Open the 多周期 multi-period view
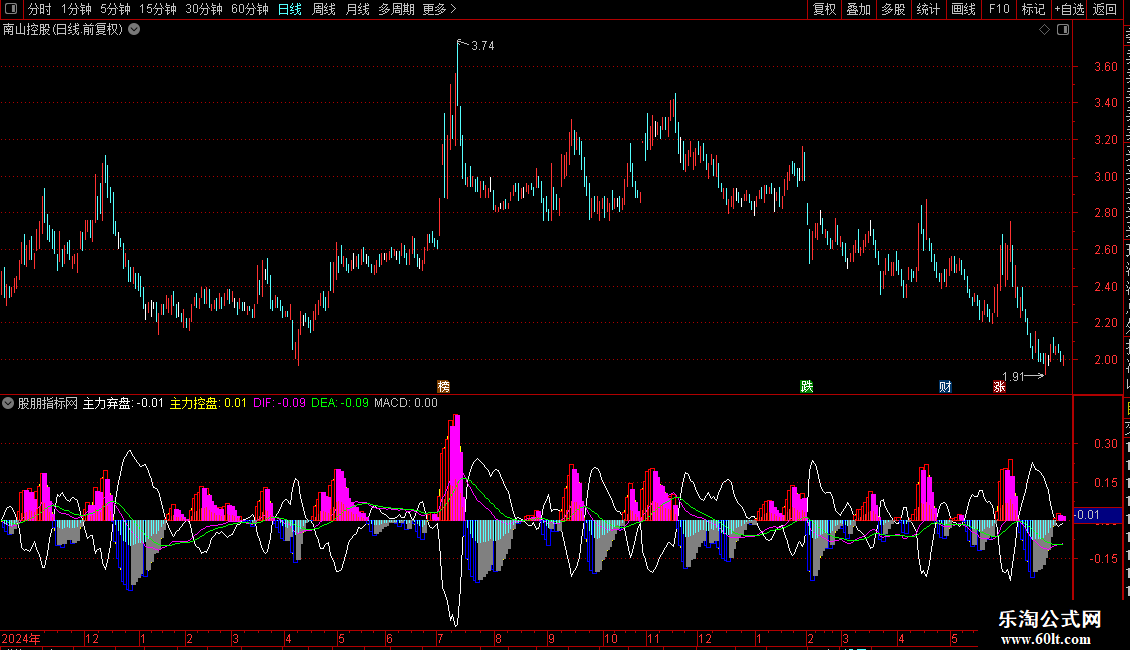The image size is (1130, 650). 396,9
